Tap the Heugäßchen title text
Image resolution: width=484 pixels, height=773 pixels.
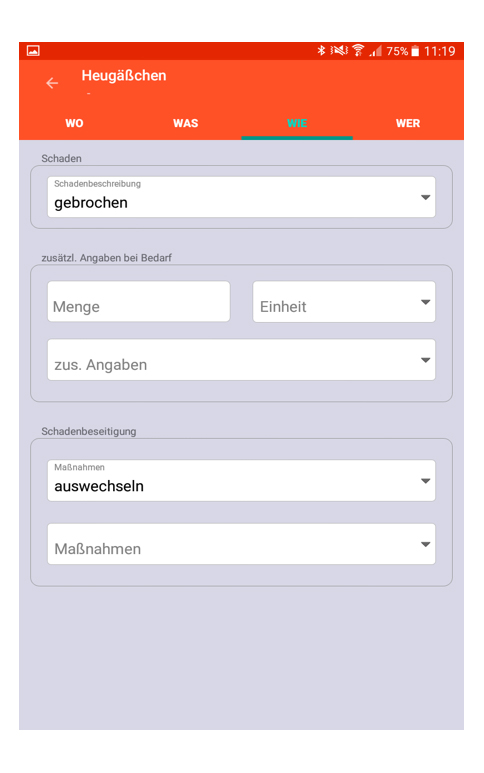(124, 75)
